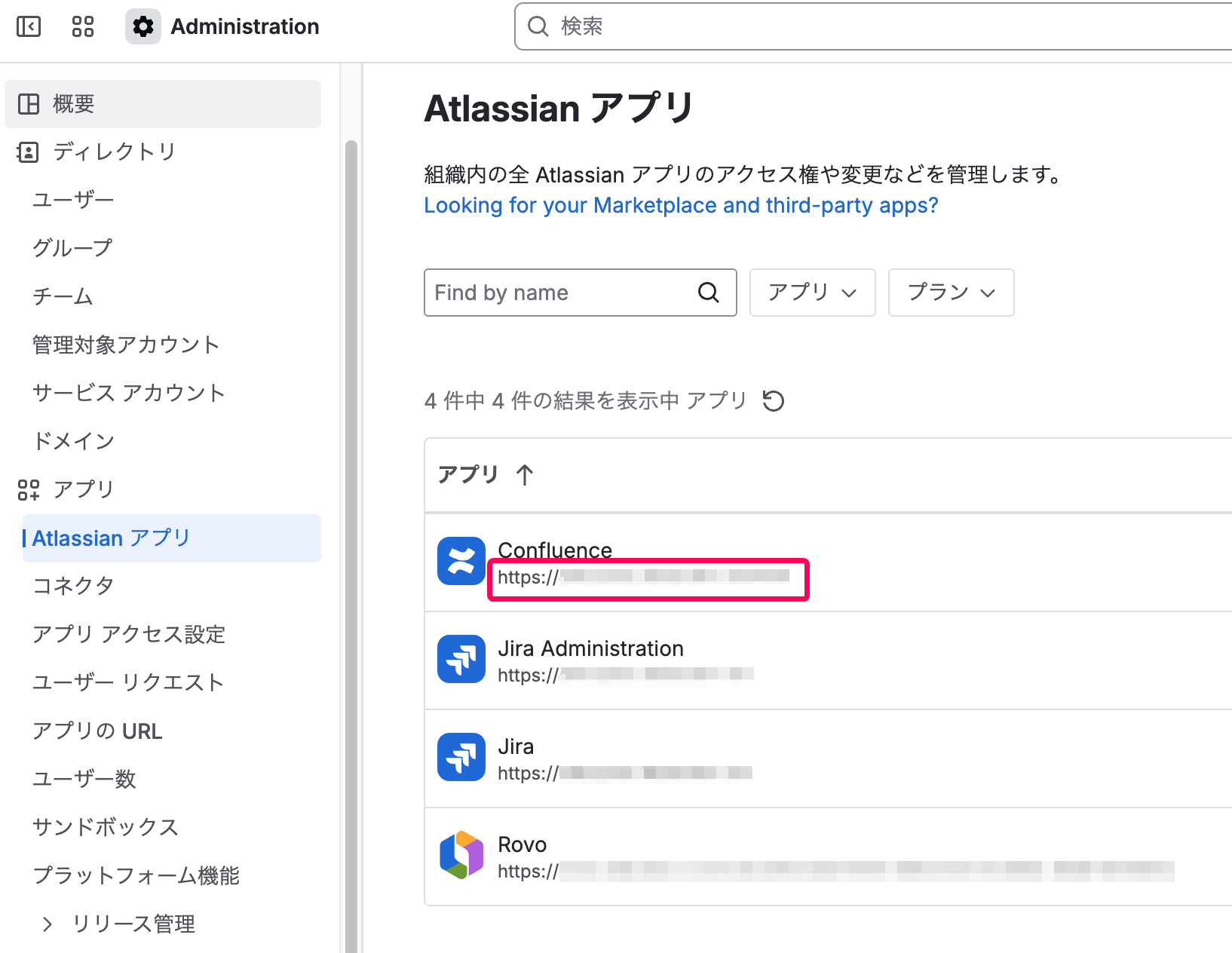Open 概要 in the sidebar

point(163,104)
